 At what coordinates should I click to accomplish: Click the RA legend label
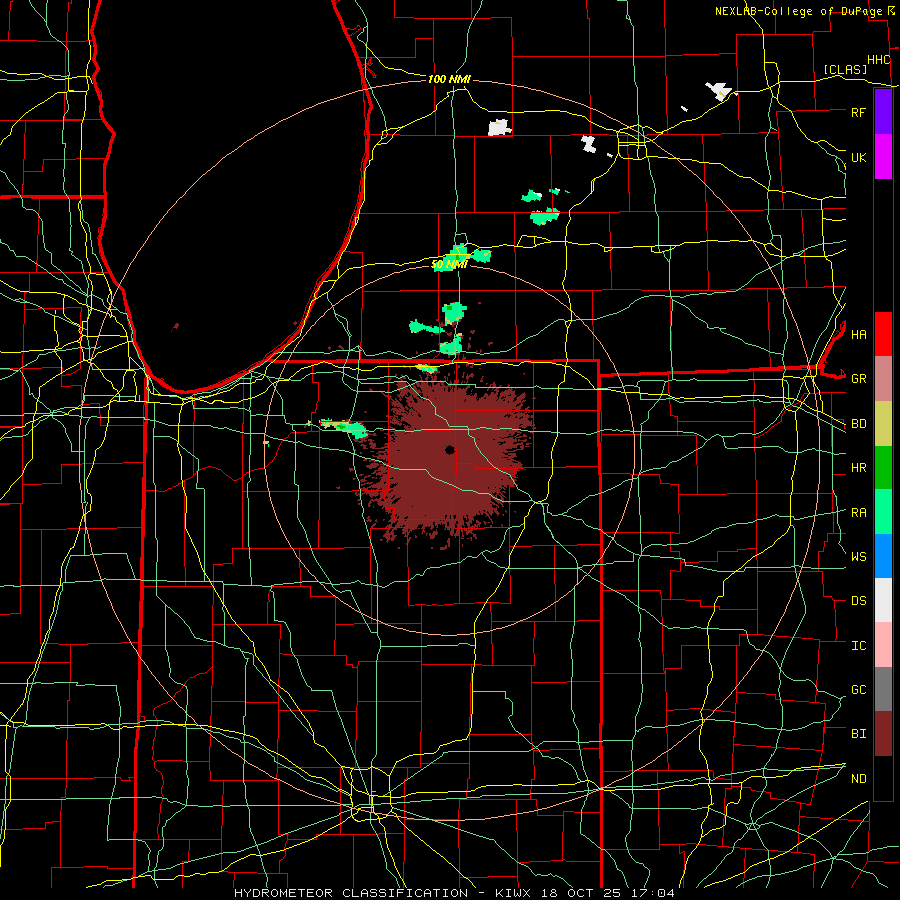[858, 512]
